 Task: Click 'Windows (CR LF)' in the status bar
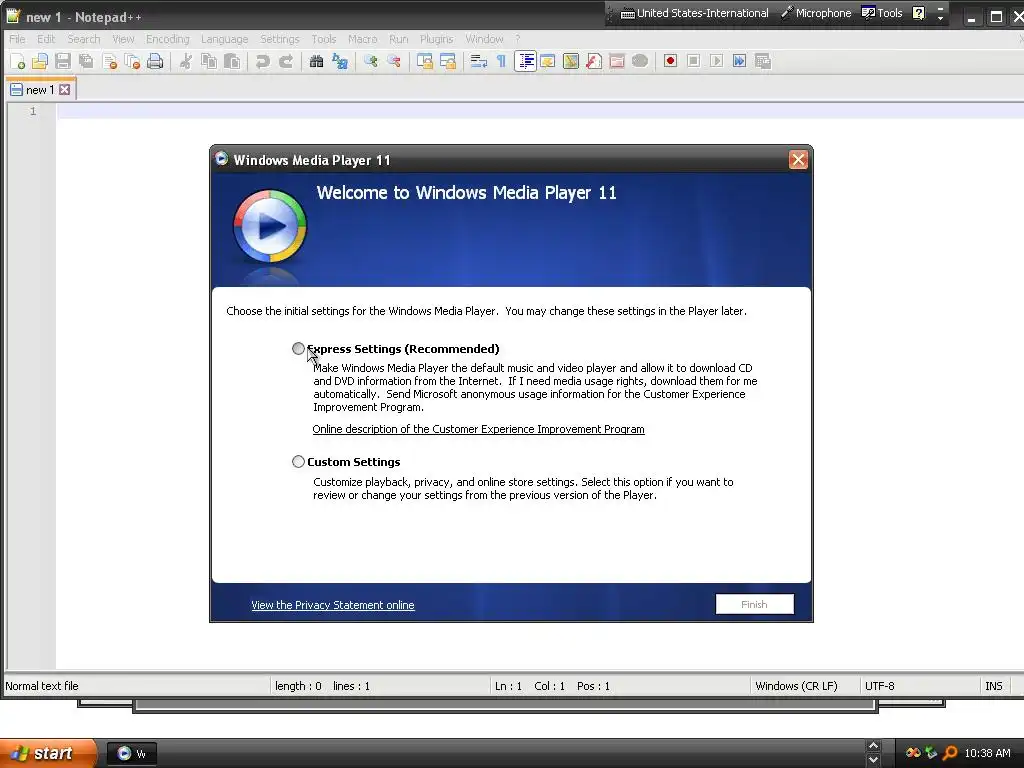click(x=796, y=686)
